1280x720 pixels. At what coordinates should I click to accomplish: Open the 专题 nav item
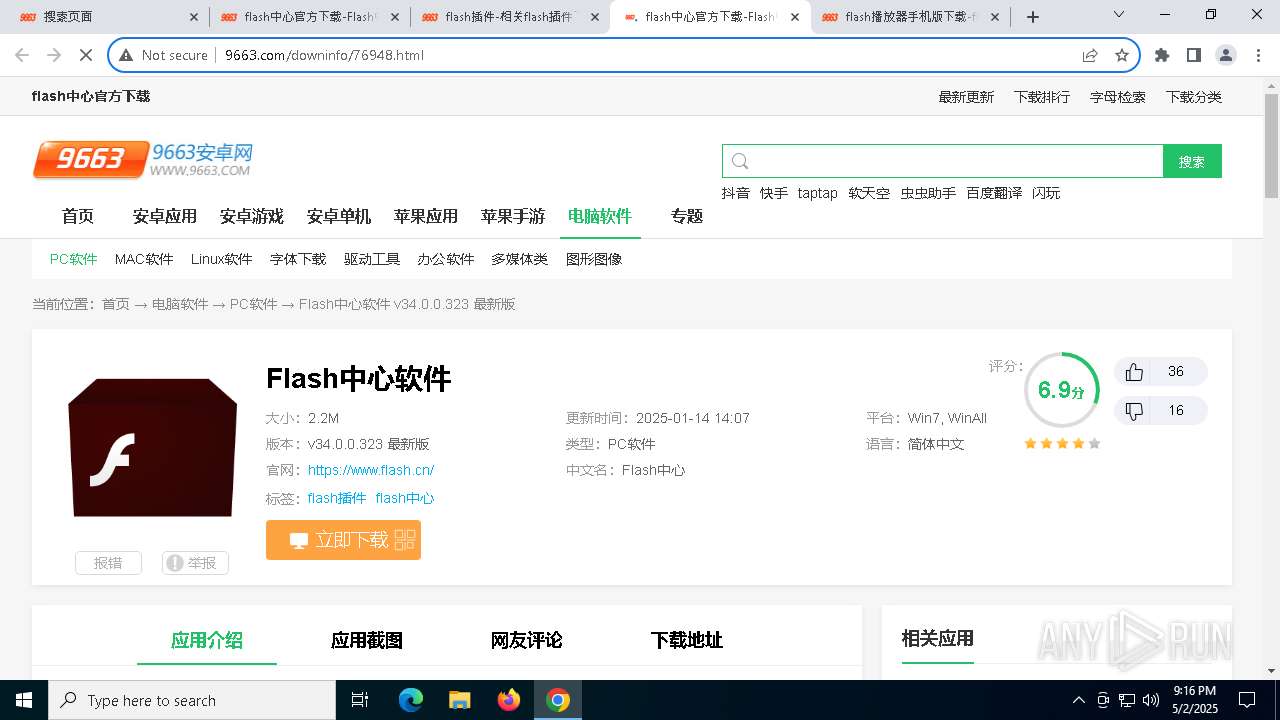pyautogui.click(x=687, y=216)
